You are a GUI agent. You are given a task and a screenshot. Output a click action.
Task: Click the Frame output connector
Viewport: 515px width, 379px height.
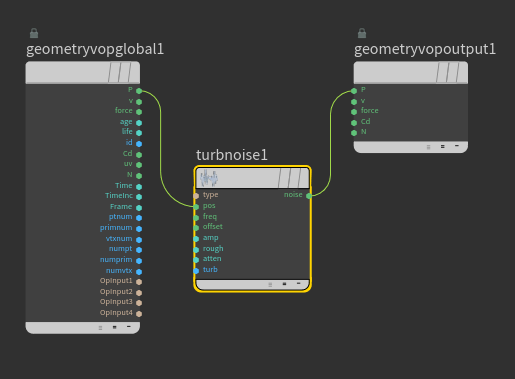[x=139, y=208]
